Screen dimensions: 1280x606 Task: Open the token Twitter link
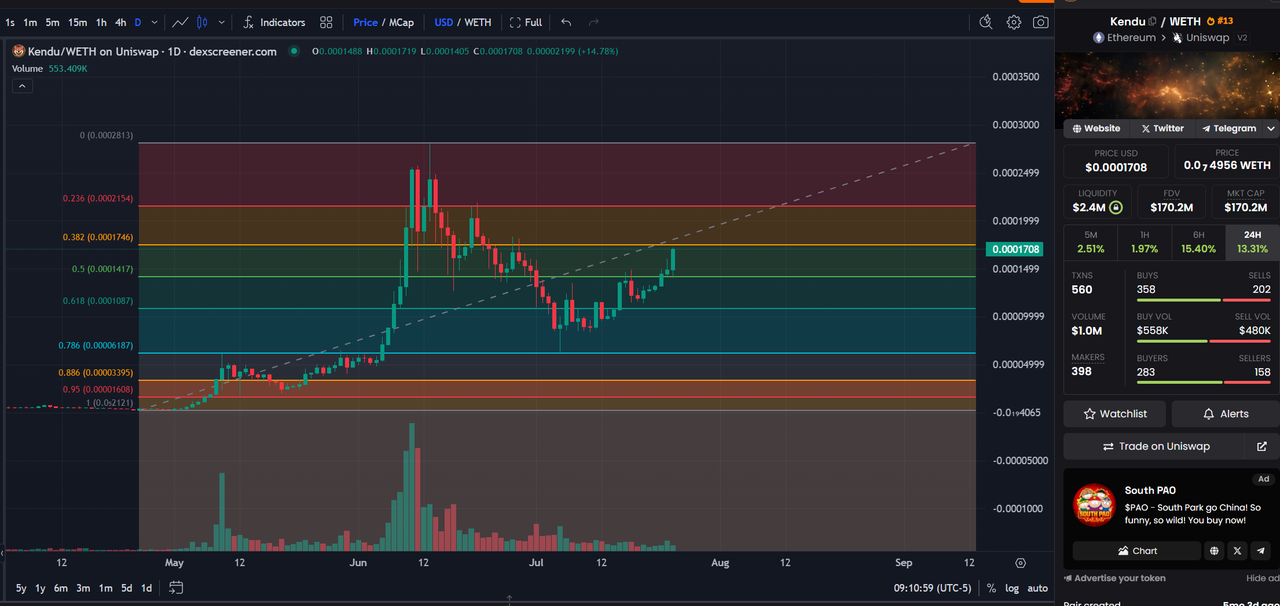[x=1162, y=129]
